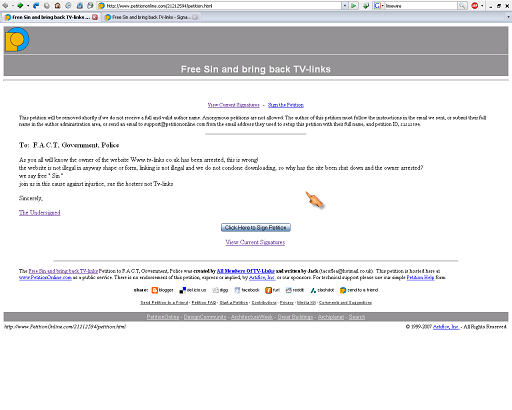Close the first 'Free Sin and bring back TV-links' tab
Viewport: 512px width, 410px height.
click(x=95, y=17)
